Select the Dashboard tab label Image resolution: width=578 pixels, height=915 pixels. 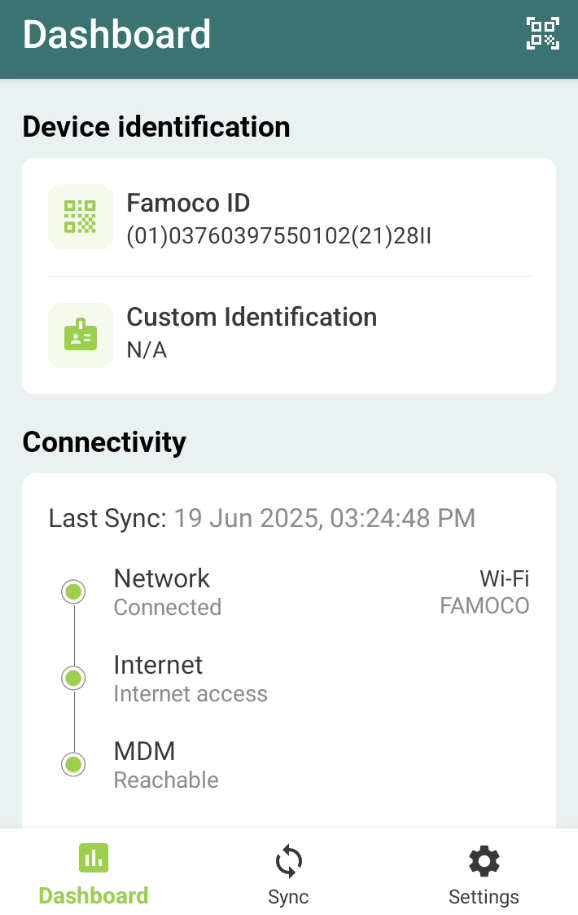pos(93,896)
